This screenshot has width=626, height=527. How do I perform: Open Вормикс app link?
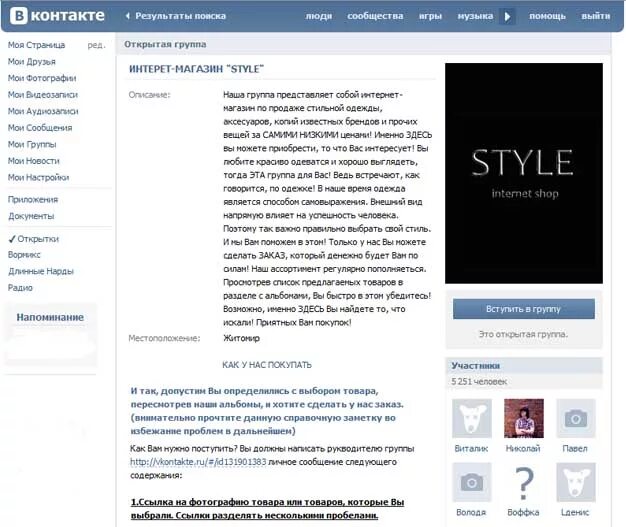click(24, 255)
